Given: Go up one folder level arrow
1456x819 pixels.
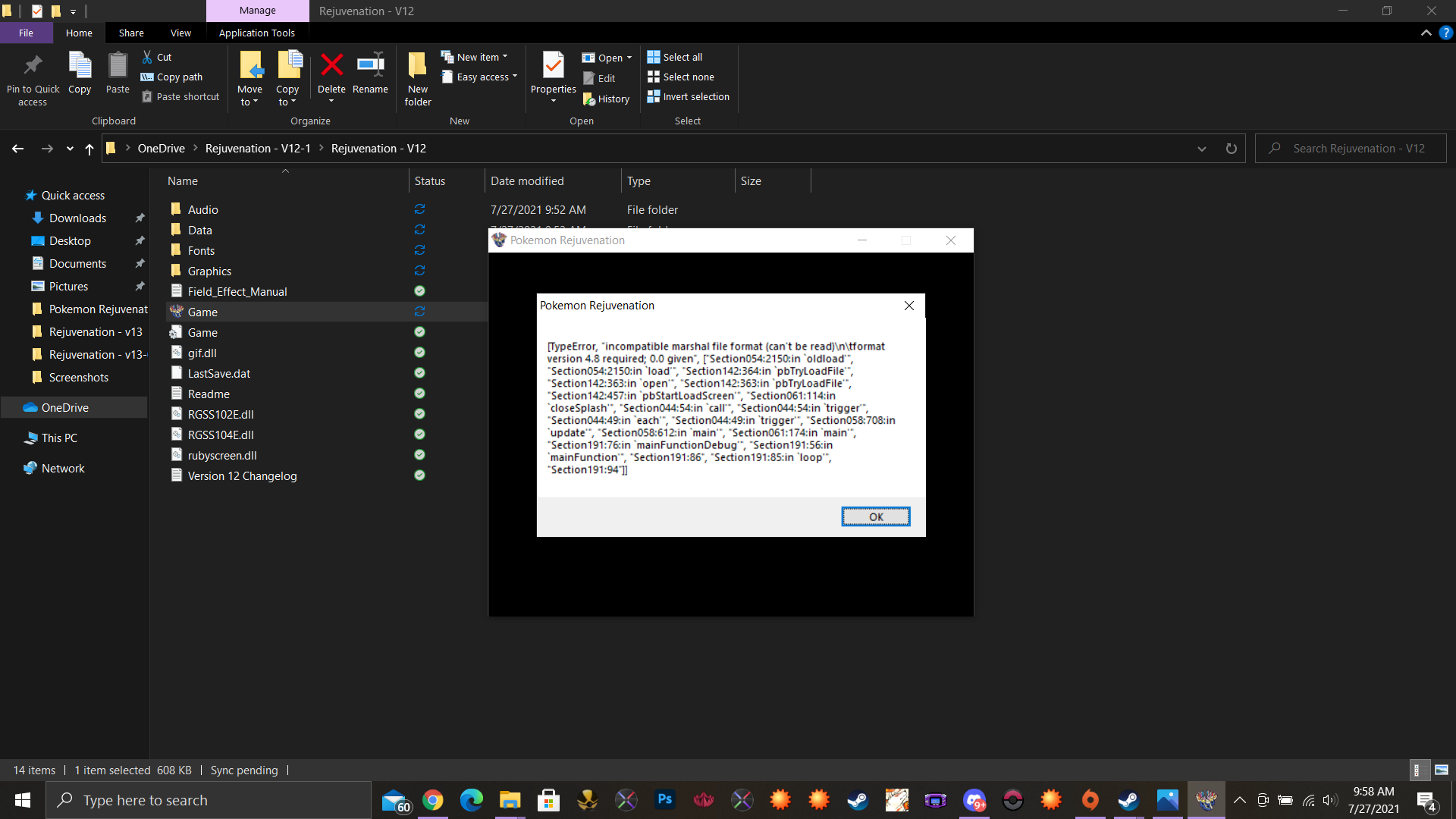Looking at the screenshot, I should coord(89,149).
